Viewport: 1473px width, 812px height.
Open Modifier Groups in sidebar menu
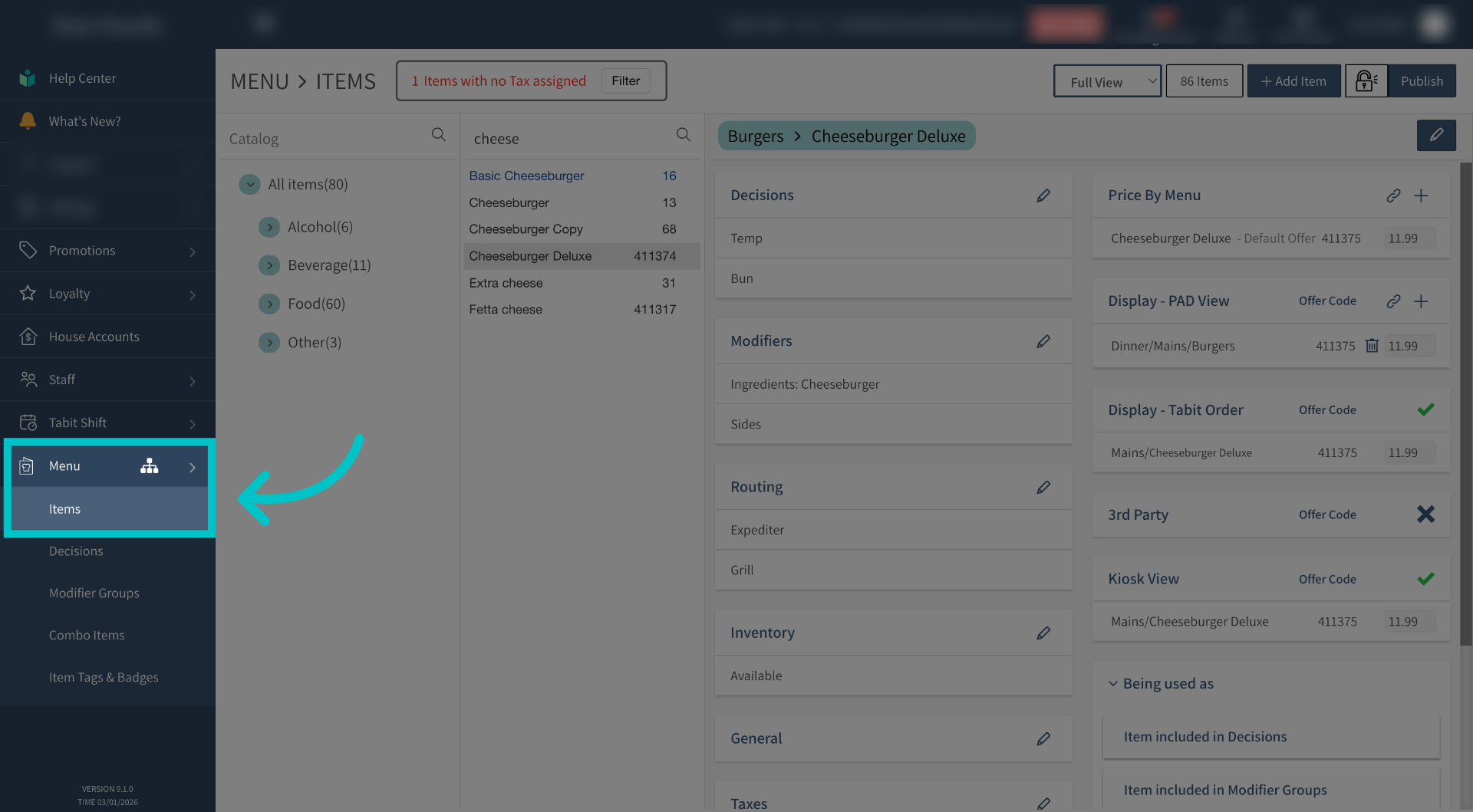(x=94, y=593)
